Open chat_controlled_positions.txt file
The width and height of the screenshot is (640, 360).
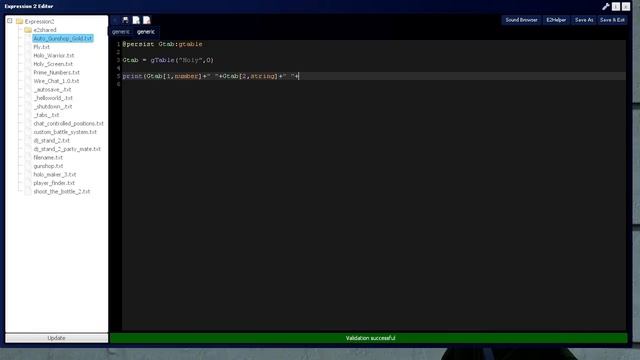69,123
